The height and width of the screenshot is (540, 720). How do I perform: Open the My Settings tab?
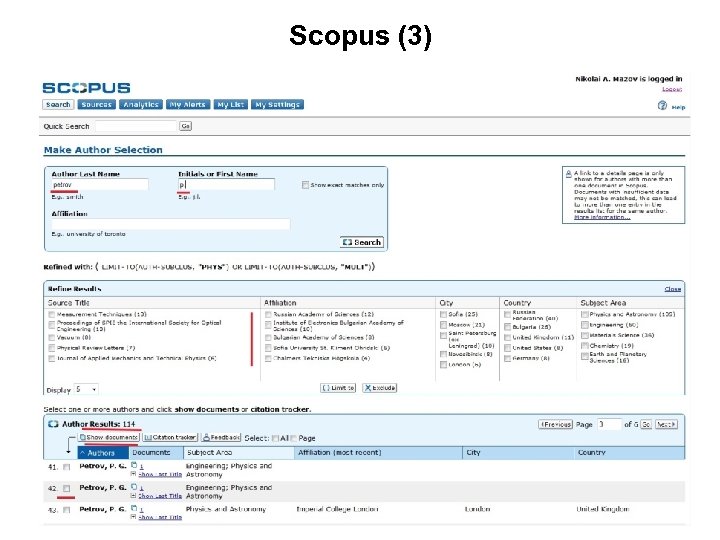pos(277,105)
